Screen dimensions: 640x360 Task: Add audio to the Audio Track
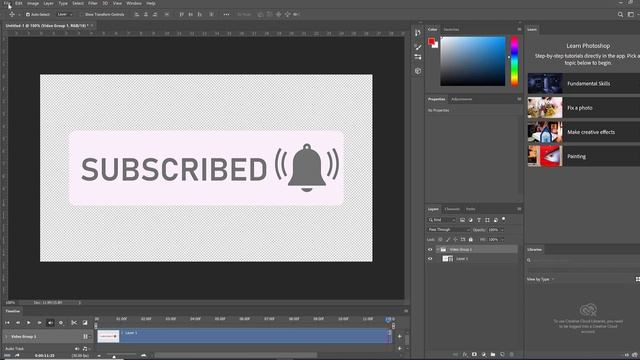point(400,349)
